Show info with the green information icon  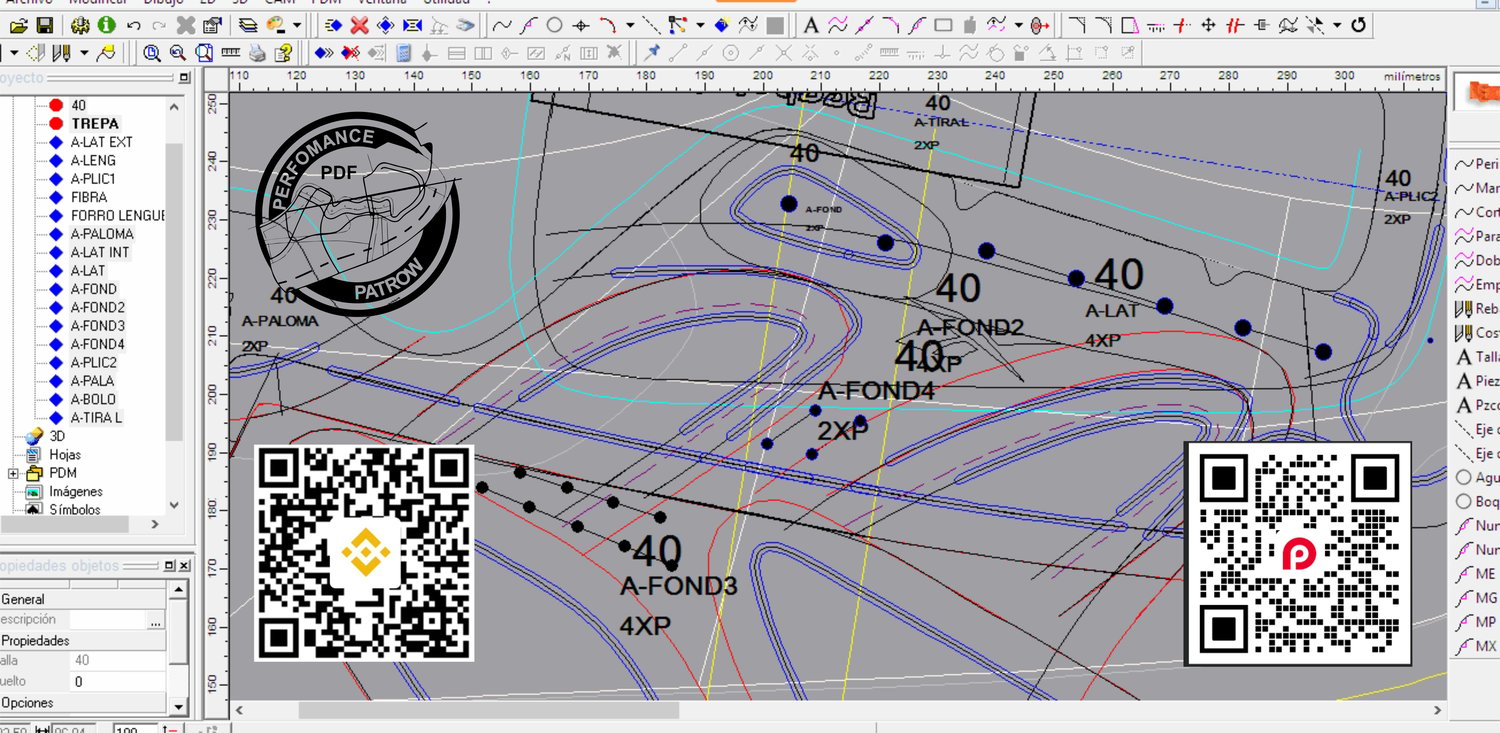point(106,25)
